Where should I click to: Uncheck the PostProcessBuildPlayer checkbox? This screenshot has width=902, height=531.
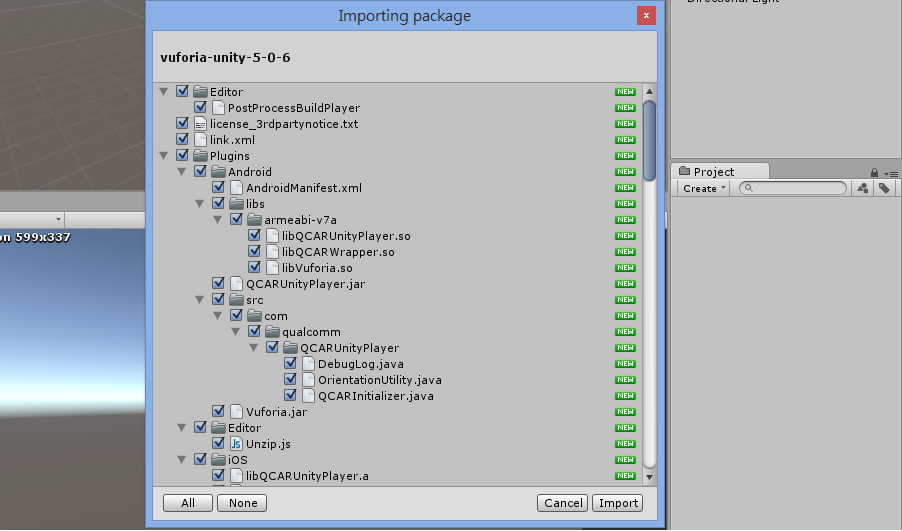[200, 107]
